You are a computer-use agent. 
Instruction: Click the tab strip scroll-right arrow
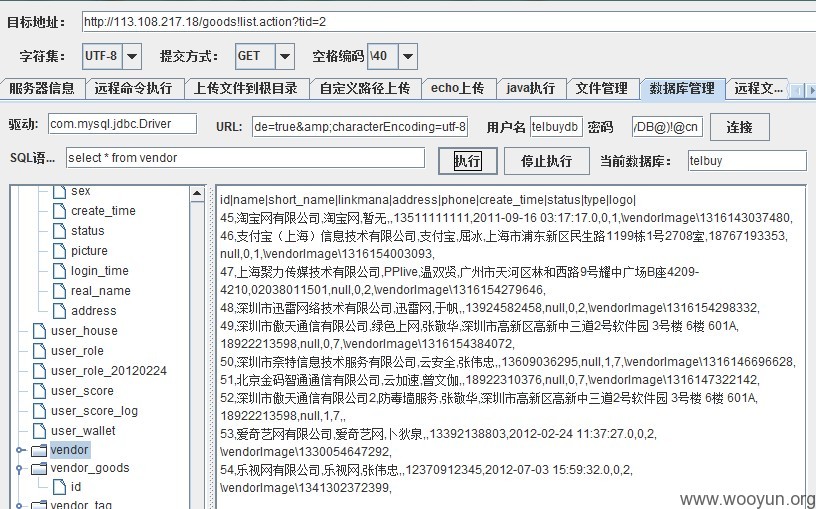tap(811, 91)
